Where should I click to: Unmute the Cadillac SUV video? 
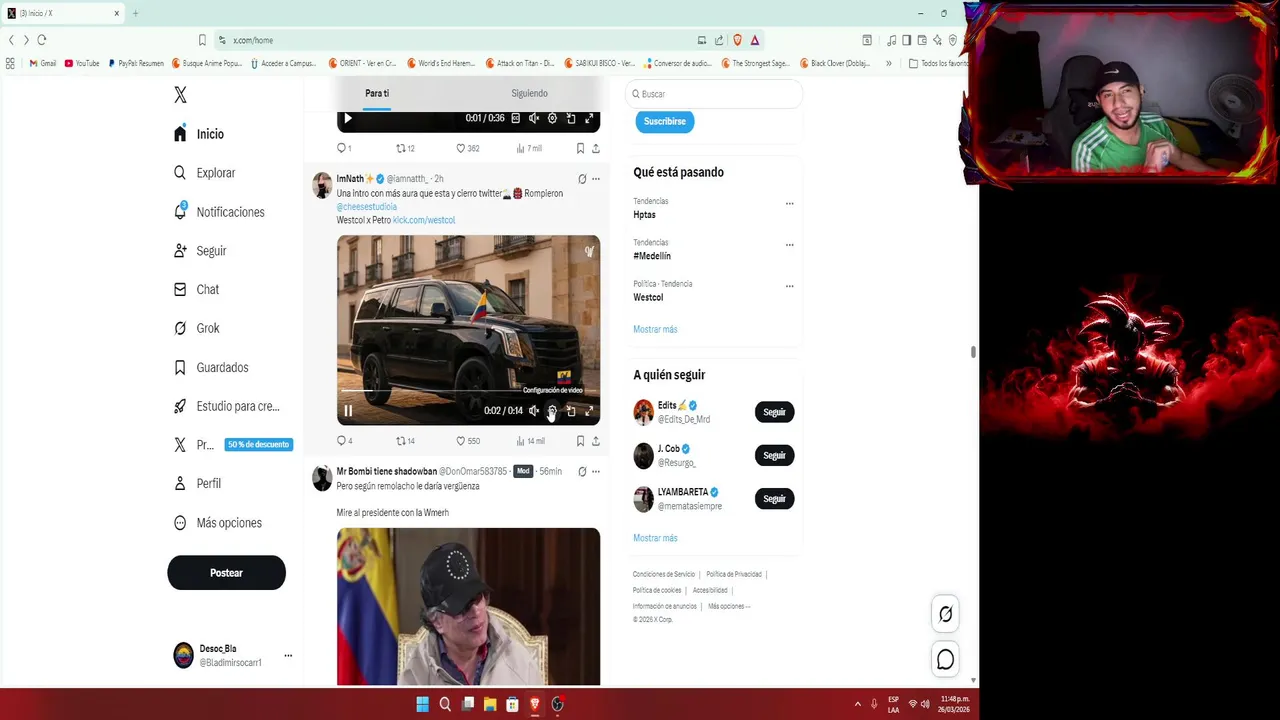(x=534, y=410)
